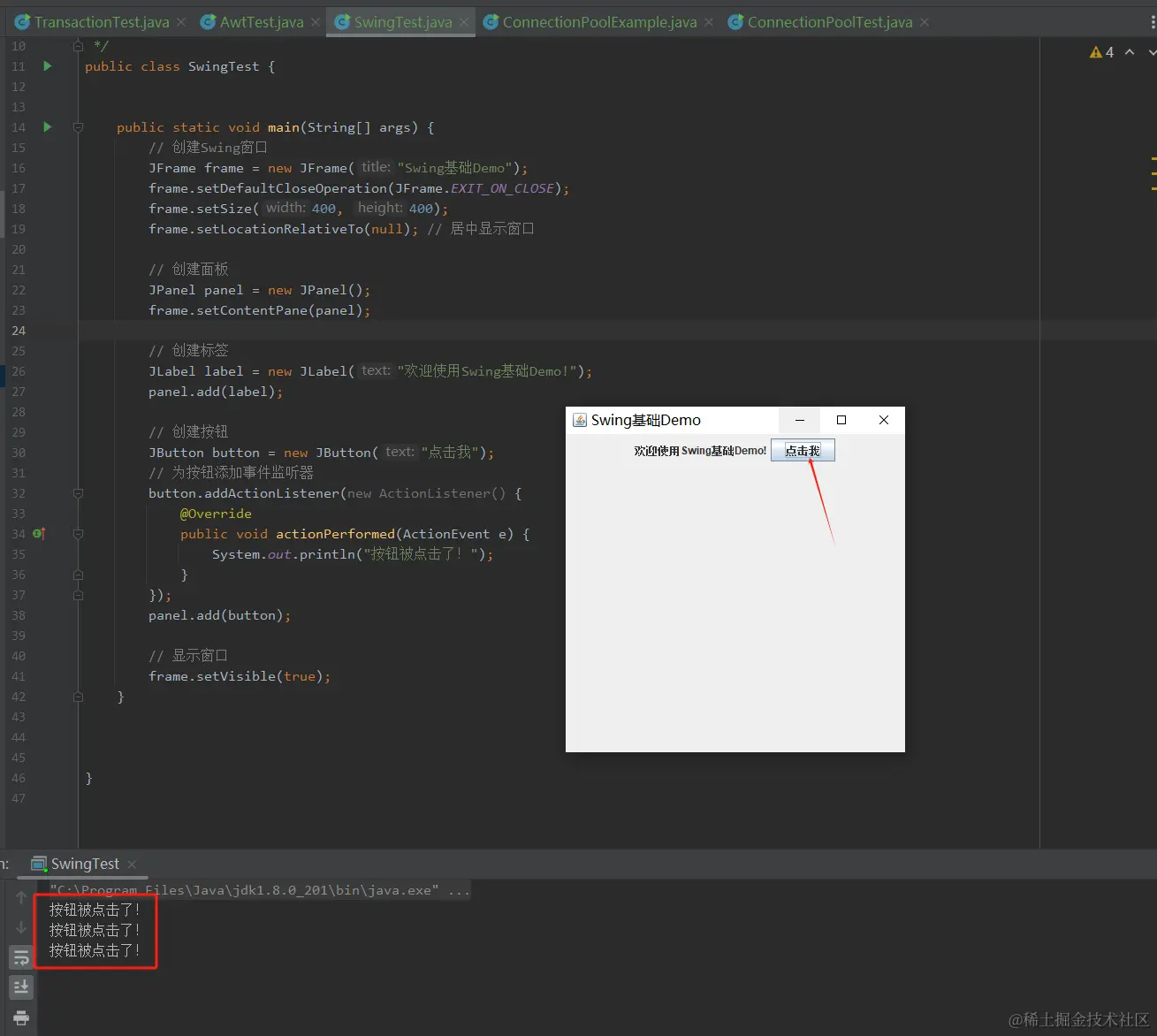
Task: Collapse the anonymous ActionListener fold at line 32
Action: click(x=78, y=493)
